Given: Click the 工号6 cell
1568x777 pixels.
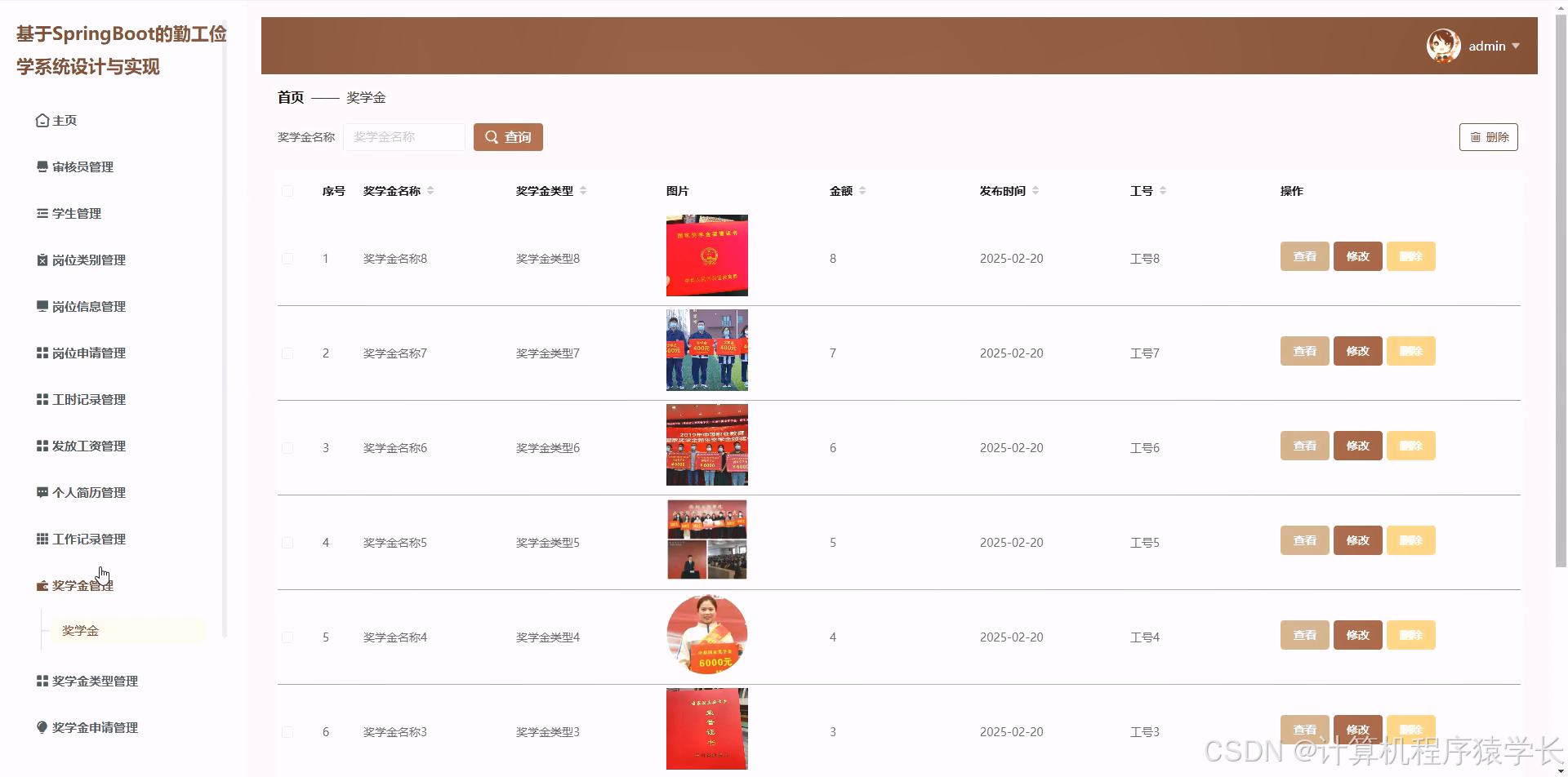Looking at the screenshot, I should click(1145, 448).
